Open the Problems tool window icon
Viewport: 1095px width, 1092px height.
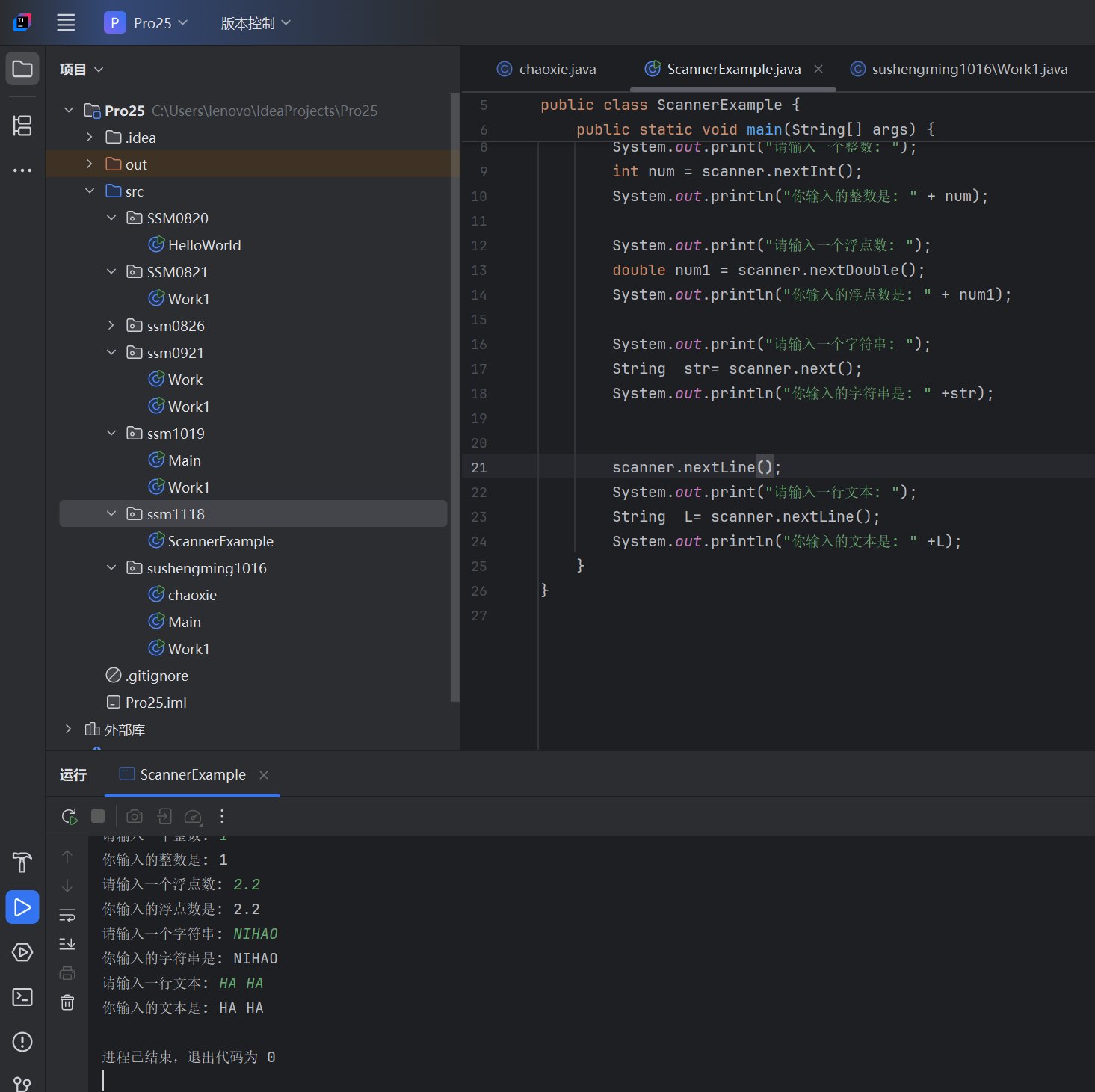22,1041
